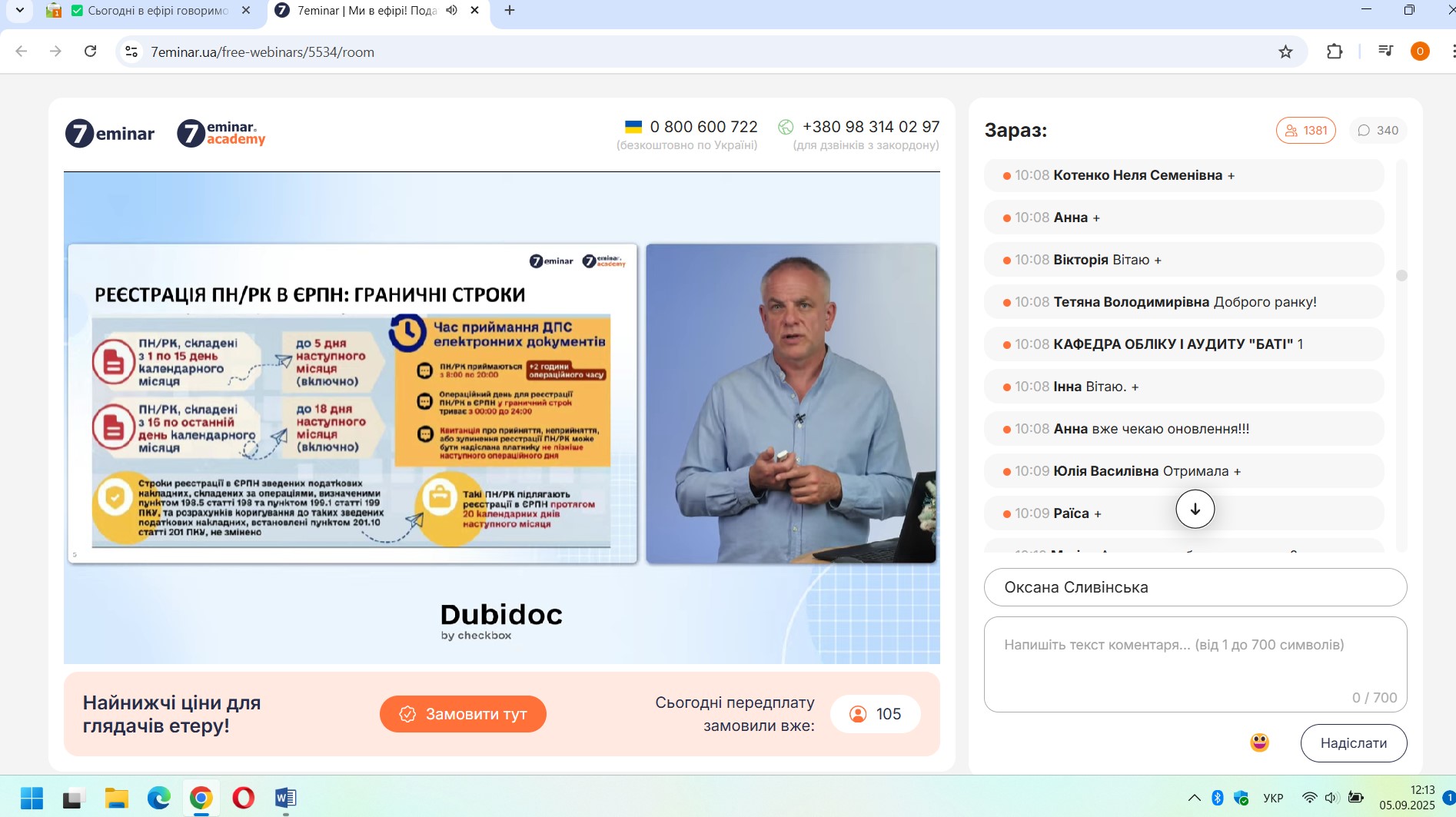Go back to the previous page

(22, 51)
